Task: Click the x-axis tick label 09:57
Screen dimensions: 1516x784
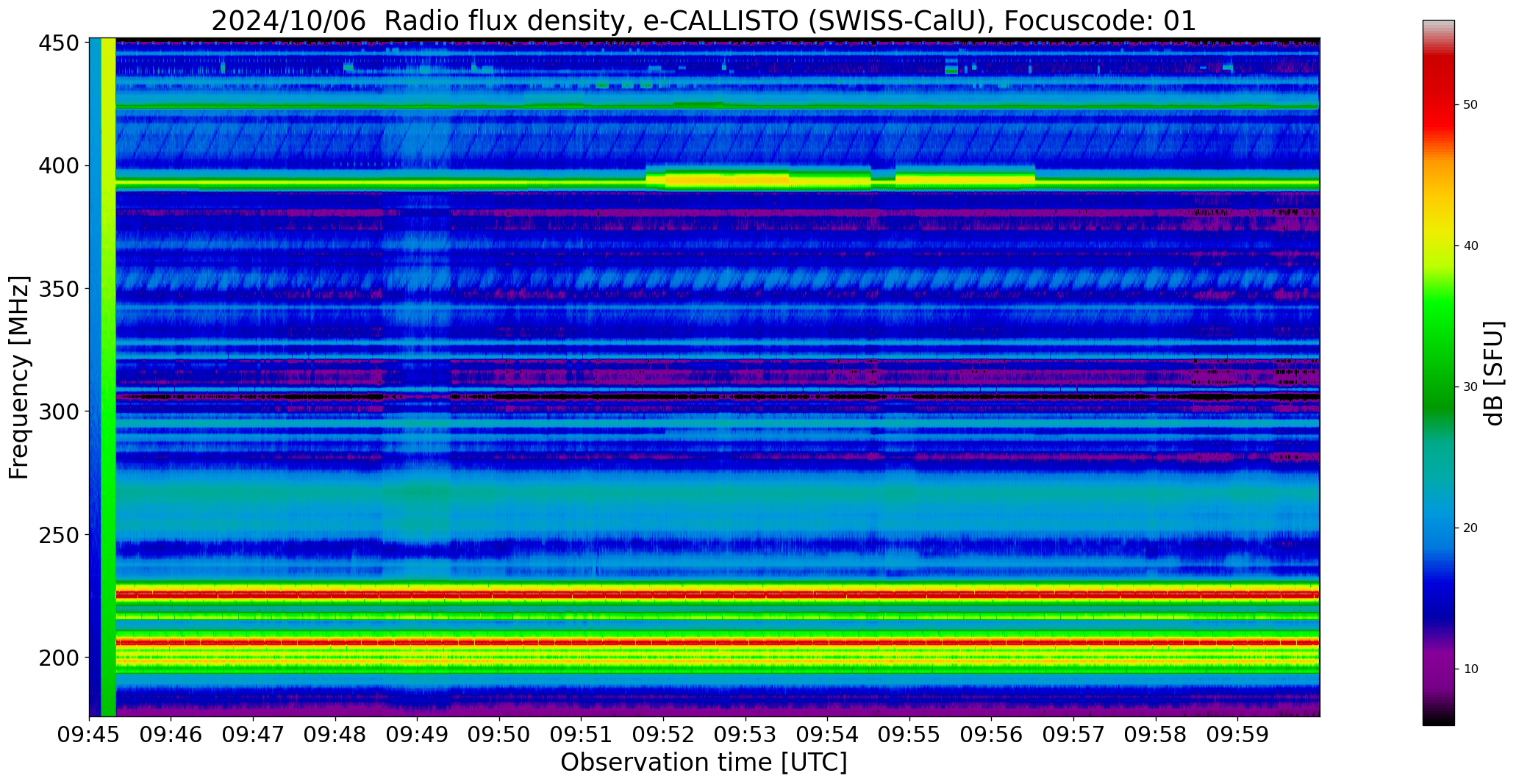Action: [x=1073, y=735]
